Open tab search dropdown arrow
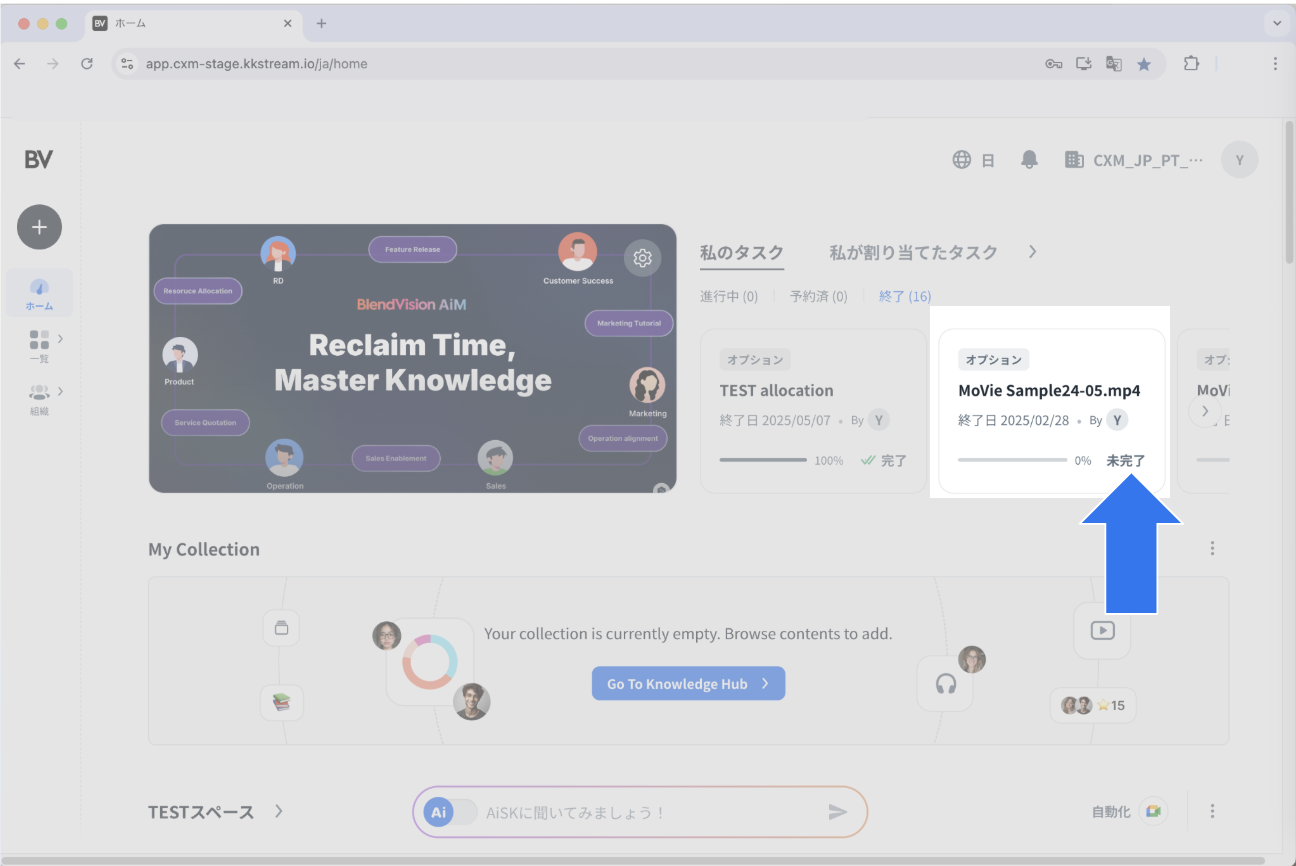 click(x=1277, y=23)
